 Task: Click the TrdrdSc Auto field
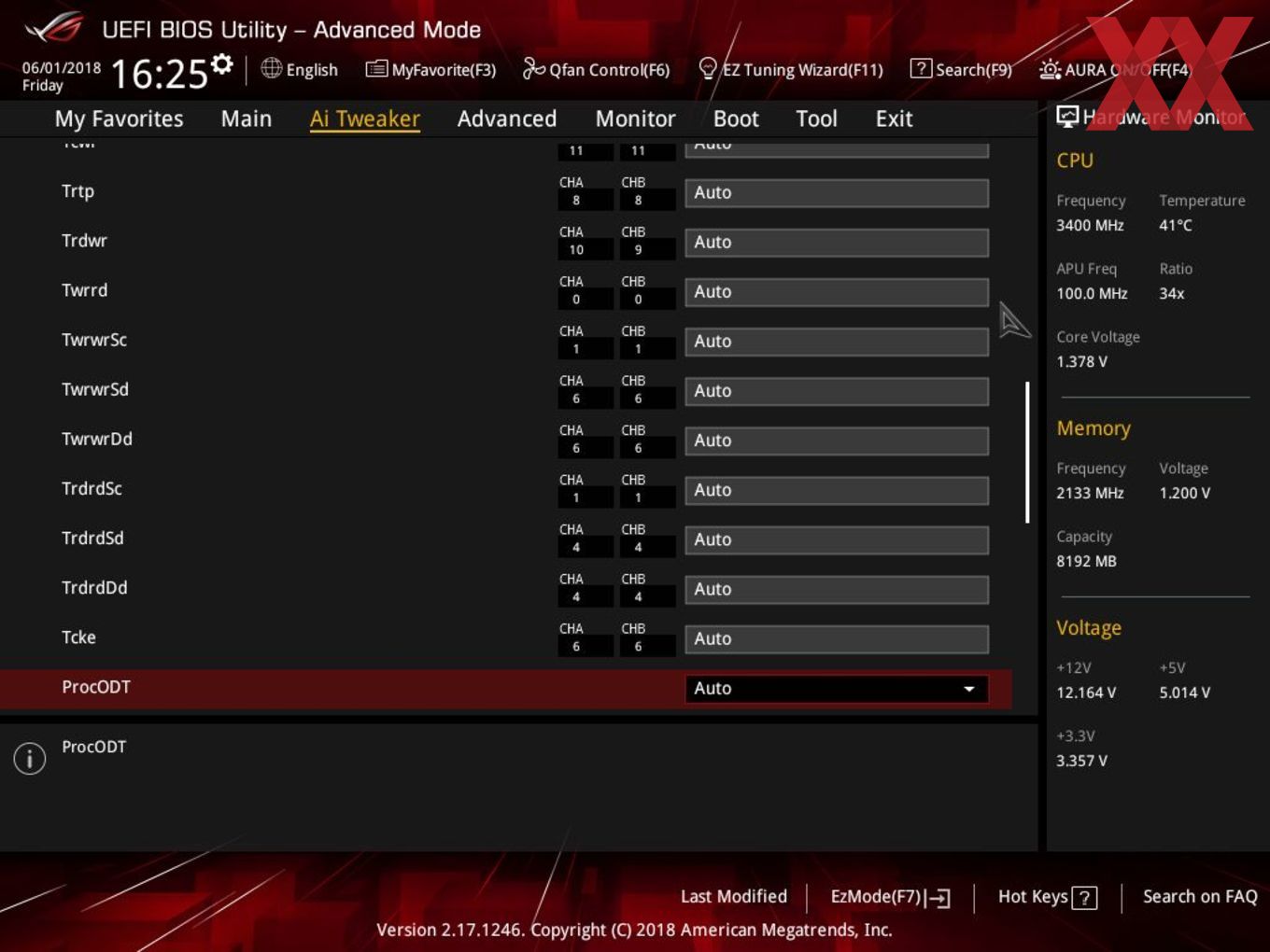click(837, 490)
